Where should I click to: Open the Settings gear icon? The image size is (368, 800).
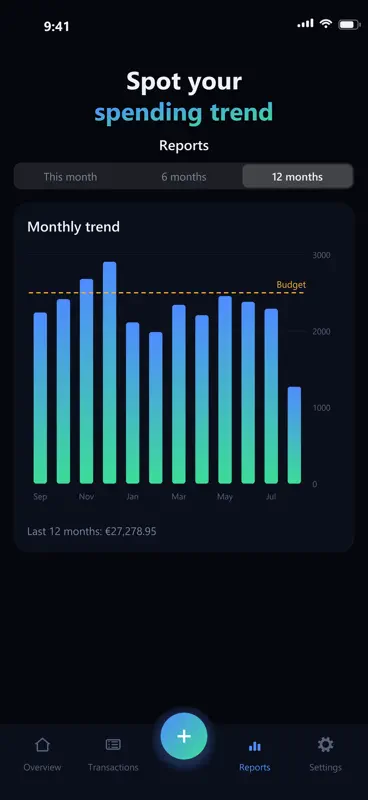(x=325, y=745)
